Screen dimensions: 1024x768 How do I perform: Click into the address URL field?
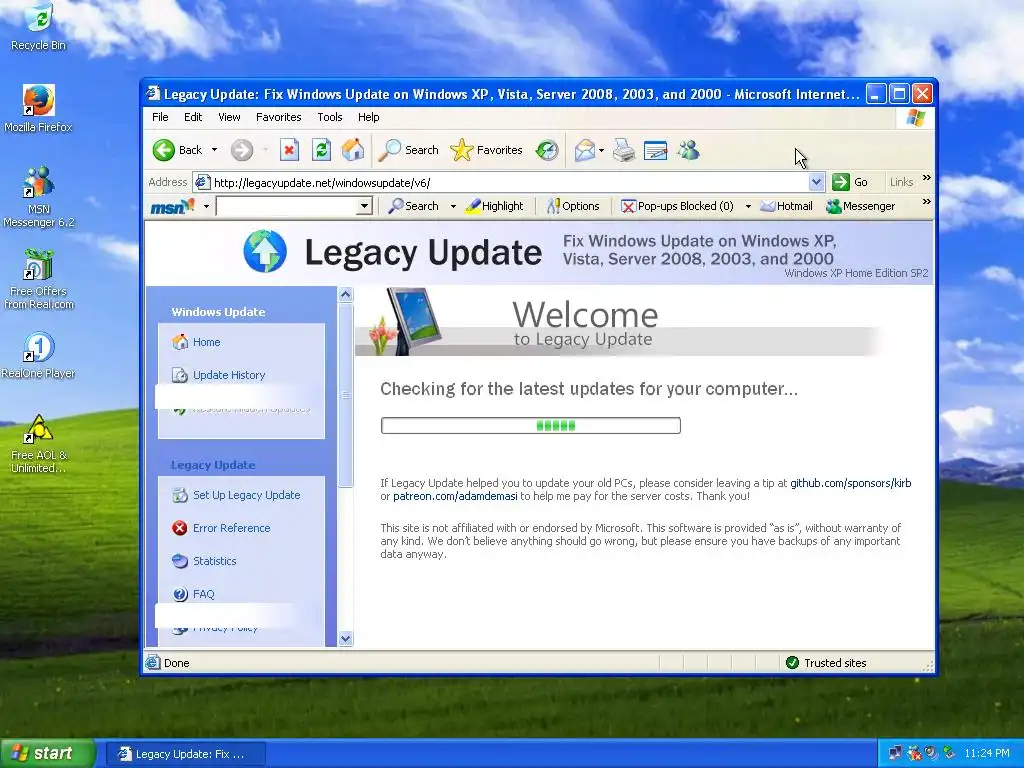click(509, 182)
